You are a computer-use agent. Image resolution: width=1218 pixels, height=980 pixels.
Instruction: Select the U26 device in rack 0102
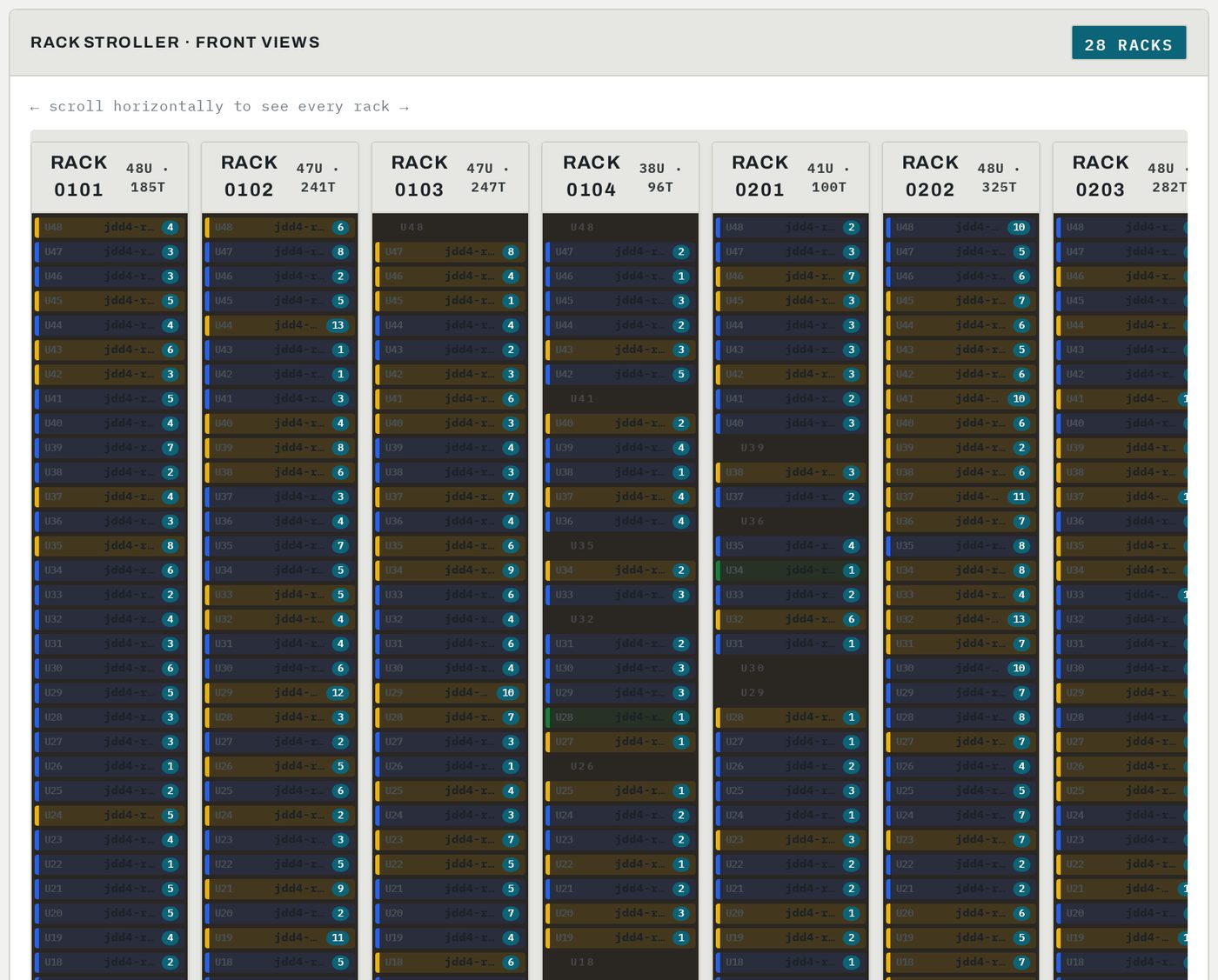click(x=280, y=767)
